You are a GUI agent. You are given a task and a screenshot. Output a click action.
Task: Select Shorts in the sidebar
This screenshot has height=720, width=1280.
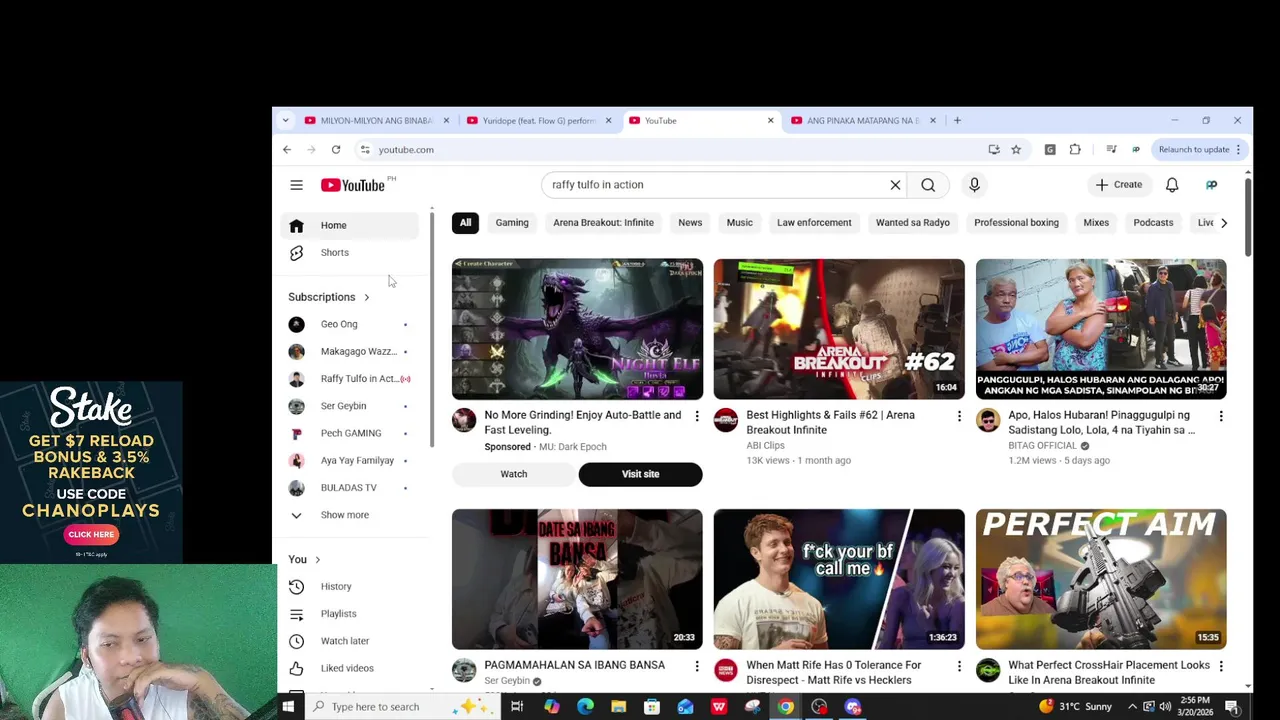(x=350, y=252)
